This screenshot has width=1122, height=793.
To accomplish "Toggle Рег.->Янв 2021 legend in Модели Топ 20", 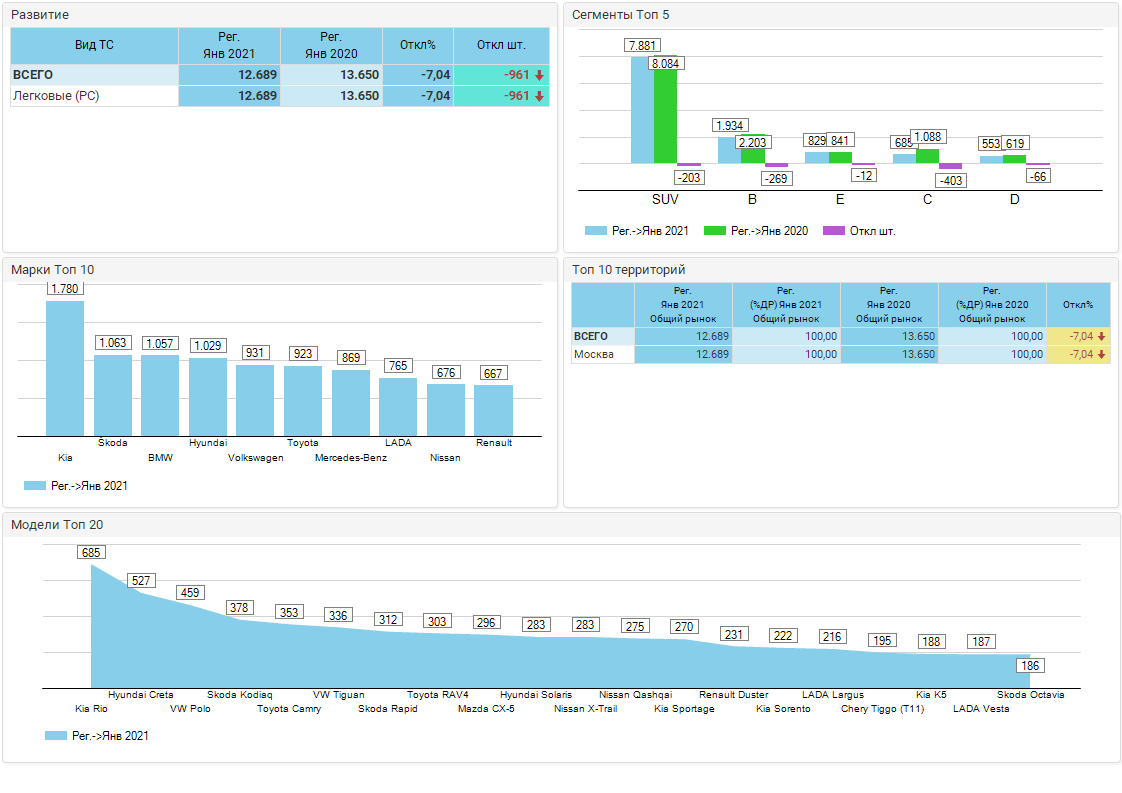I will [x=96, y=735].
